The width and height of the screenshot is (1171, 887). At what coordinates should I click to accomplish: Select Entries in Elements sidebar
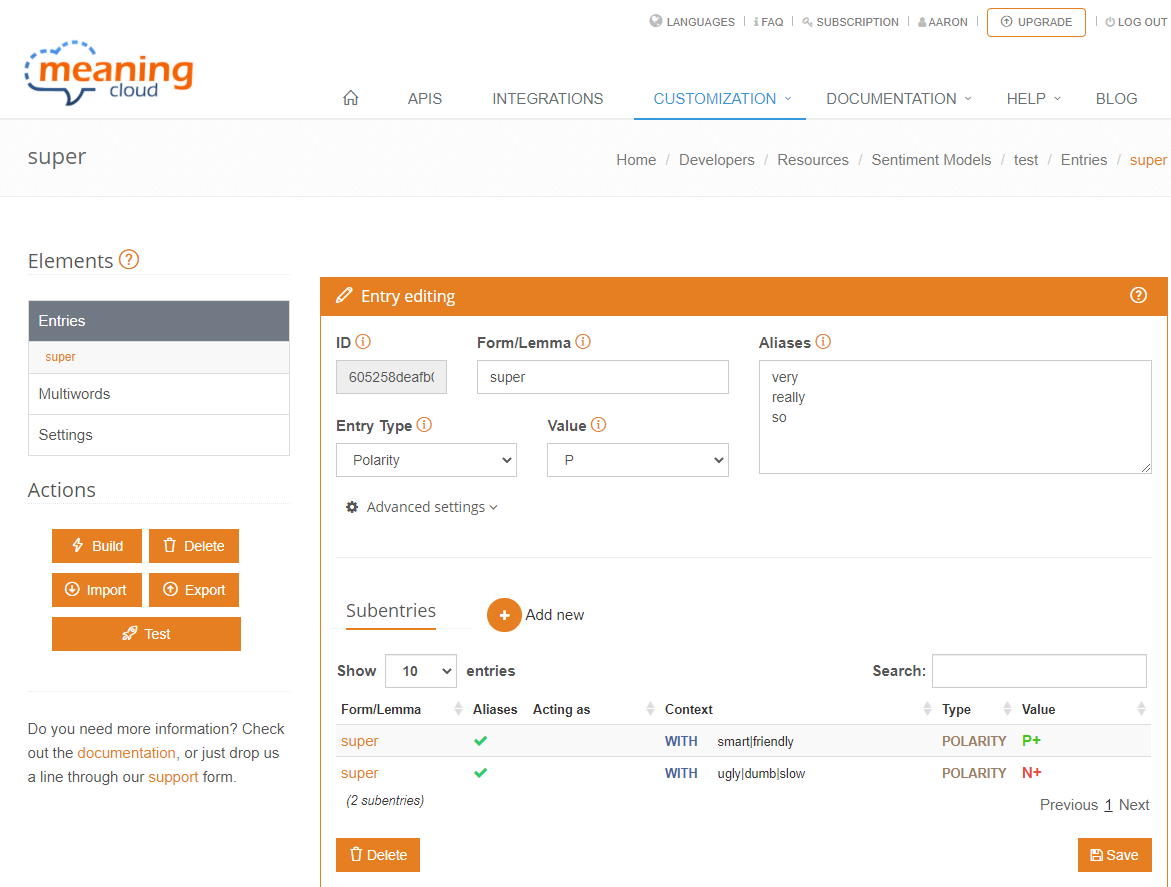tap(159, 321)
